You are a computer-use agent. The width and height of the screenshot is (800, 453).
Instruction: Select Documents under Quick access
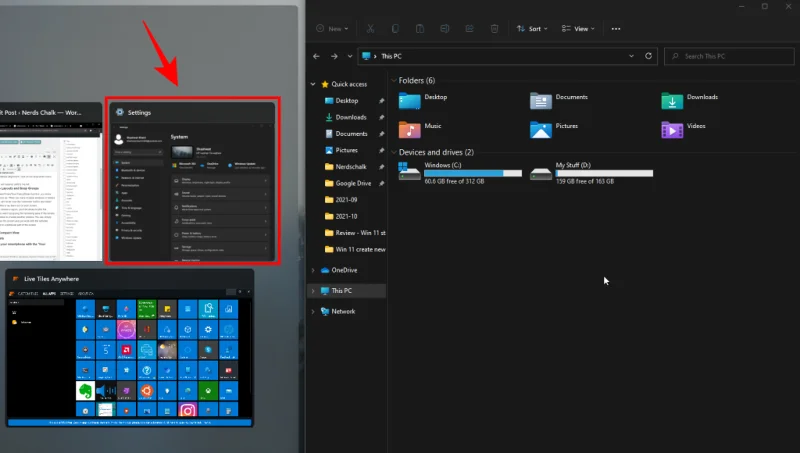click(352, 134)
